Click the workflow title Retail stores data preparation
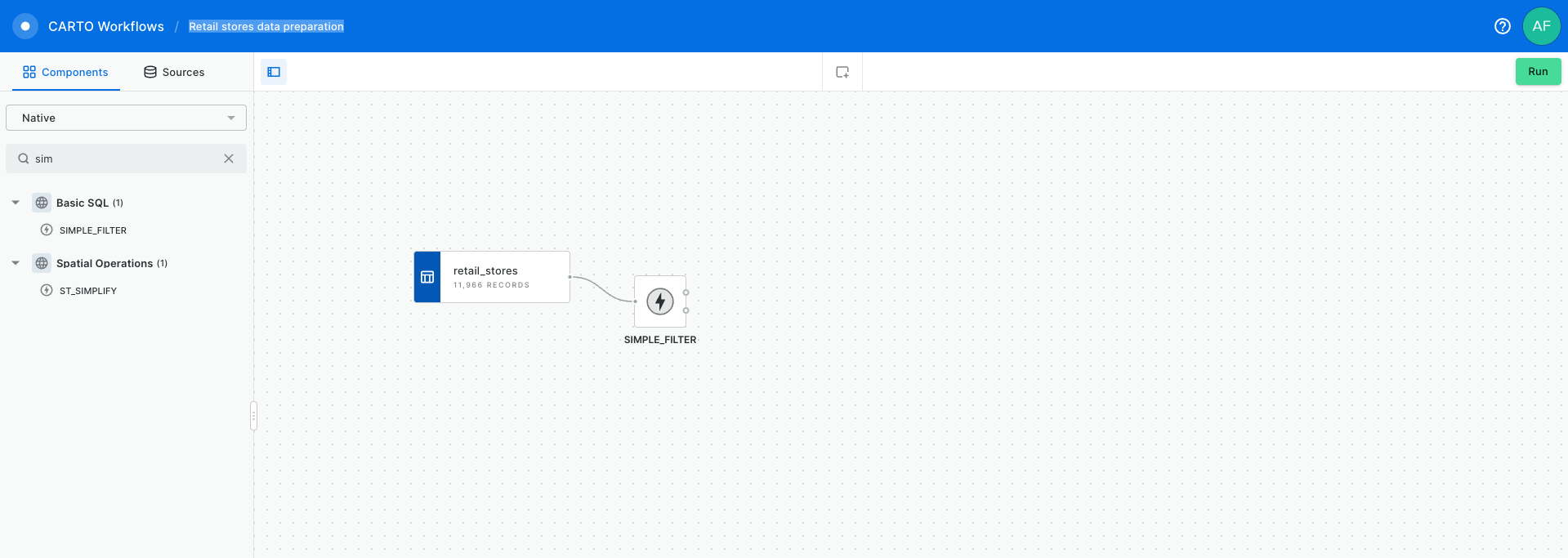The height and width of the screenshot is (558, 1568). click(266, 26)
